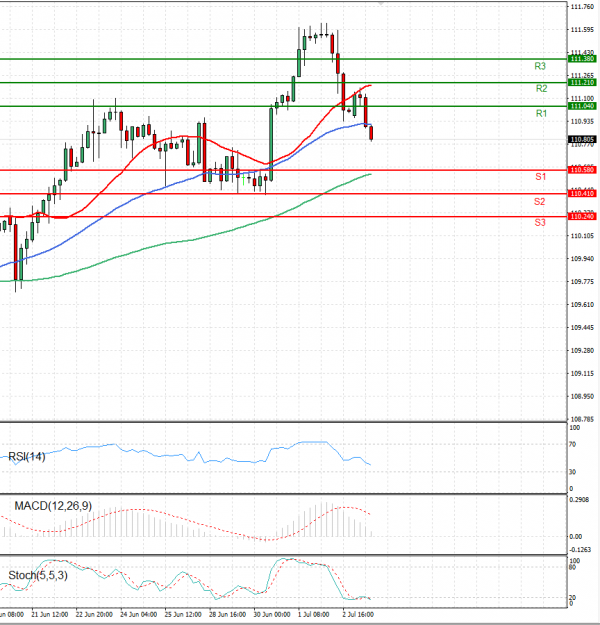Click the 21 Jun 12:00 time label
Image resolution: width=600 pixels, height=625 pixels.
point(49,615)
